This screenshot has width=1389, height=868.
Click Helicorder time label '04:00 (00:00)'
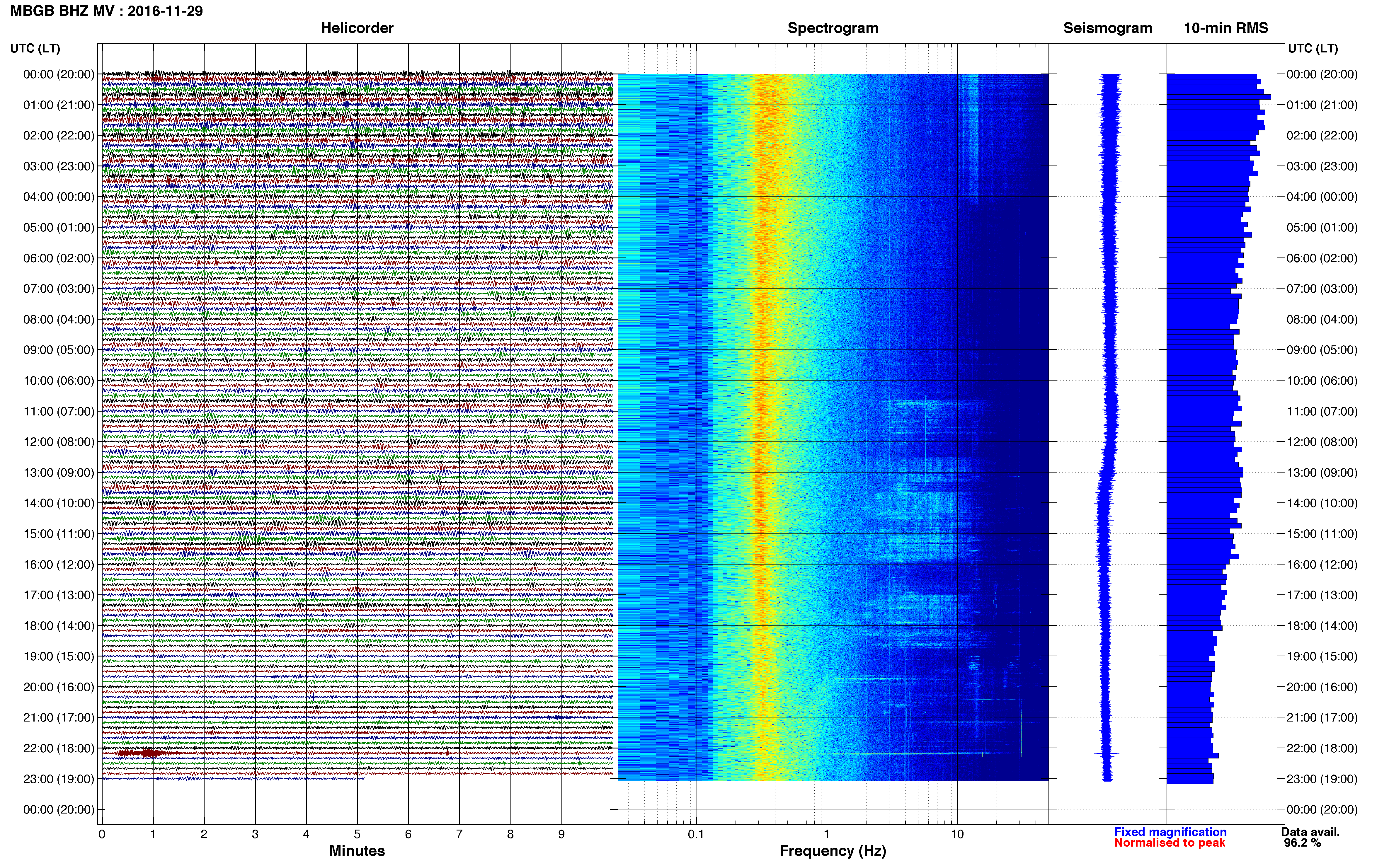tap(59, 197)
